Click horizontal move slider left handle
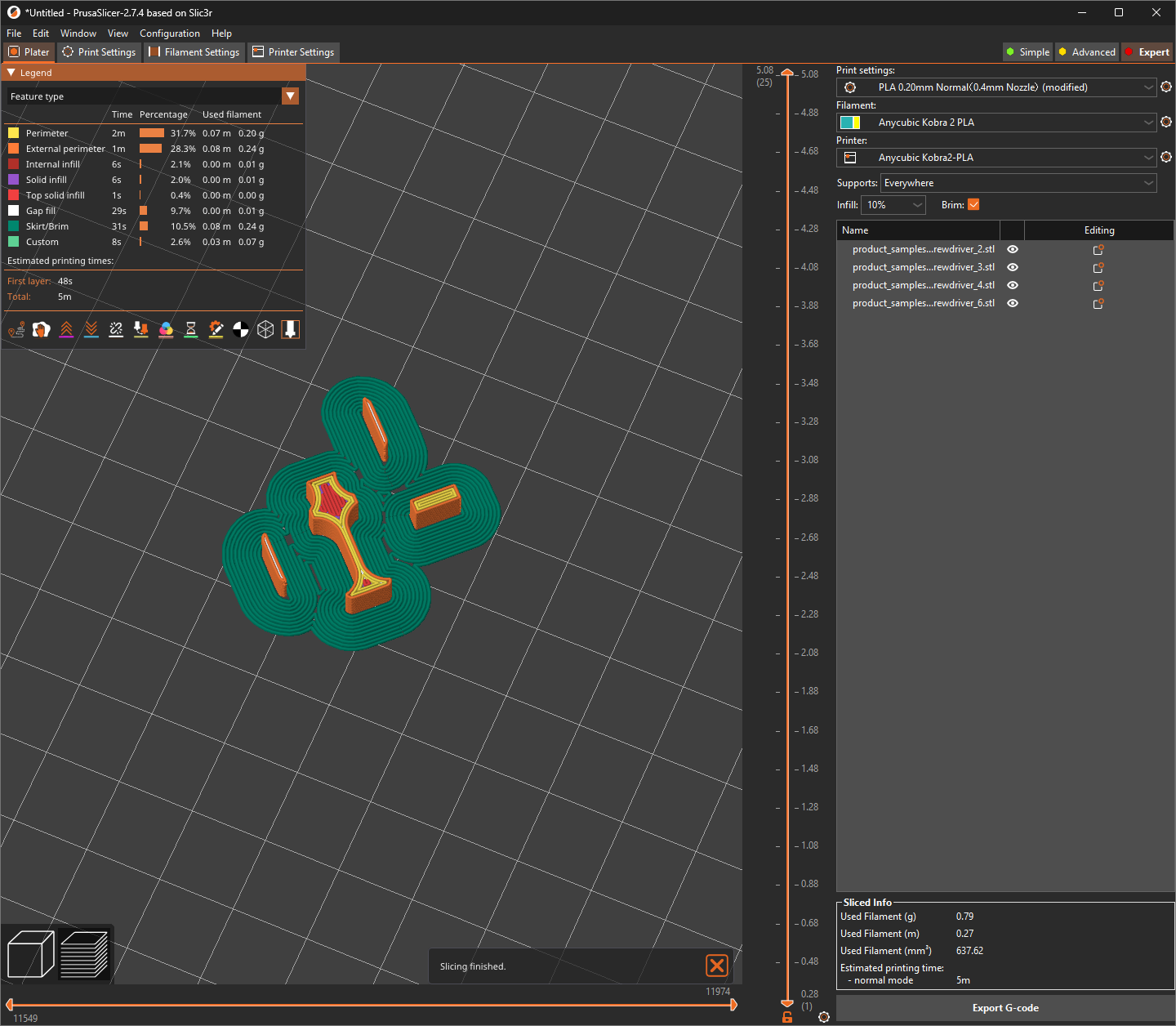 pos(10,1004)
